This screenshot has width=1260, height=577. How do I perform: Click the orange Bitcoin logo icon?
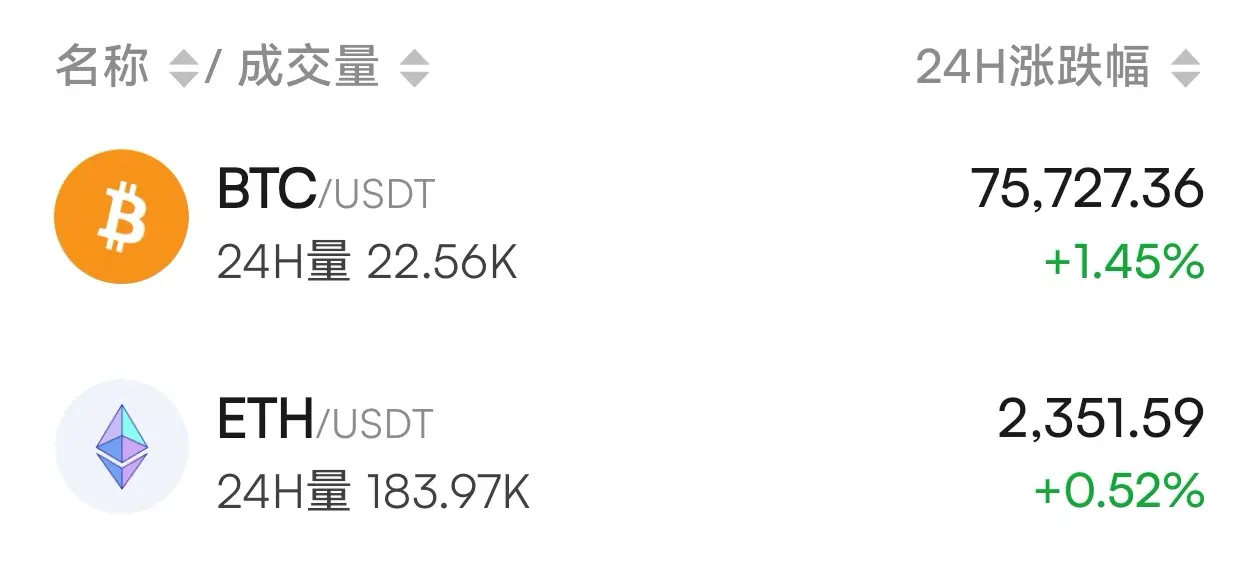pos(121,217)
